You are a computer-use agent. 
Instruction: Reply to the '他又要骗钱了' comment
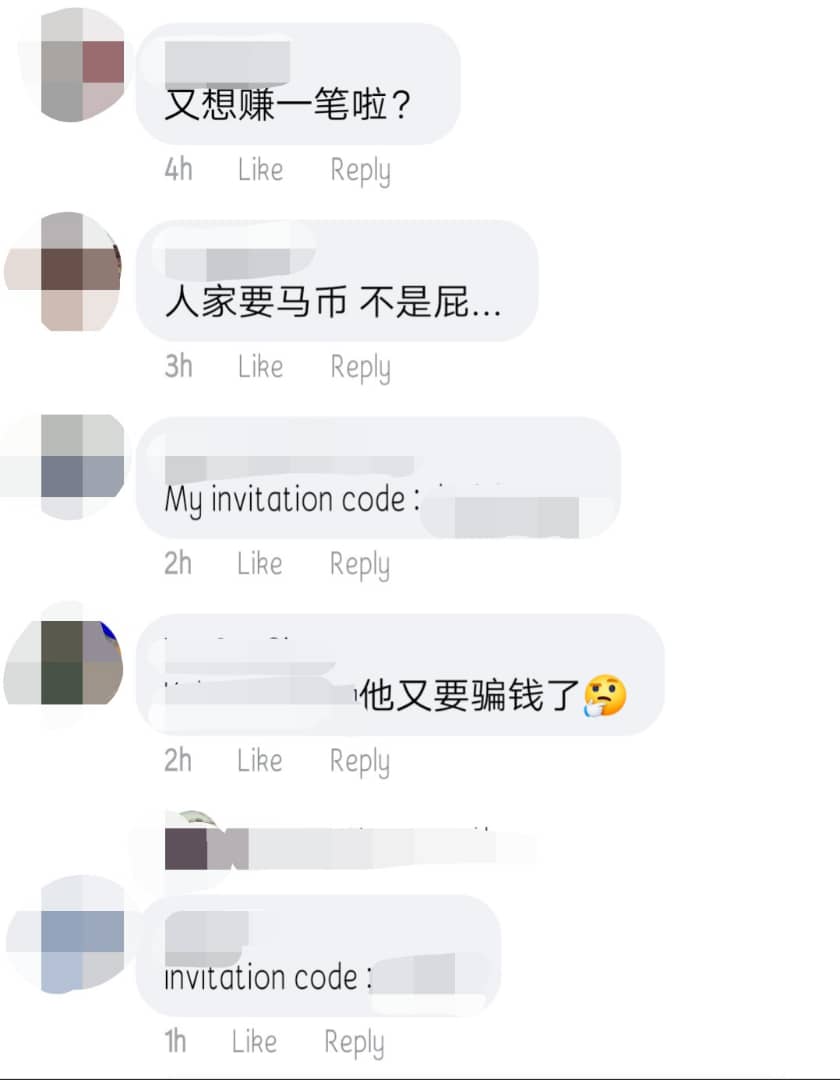coord(359,762)
